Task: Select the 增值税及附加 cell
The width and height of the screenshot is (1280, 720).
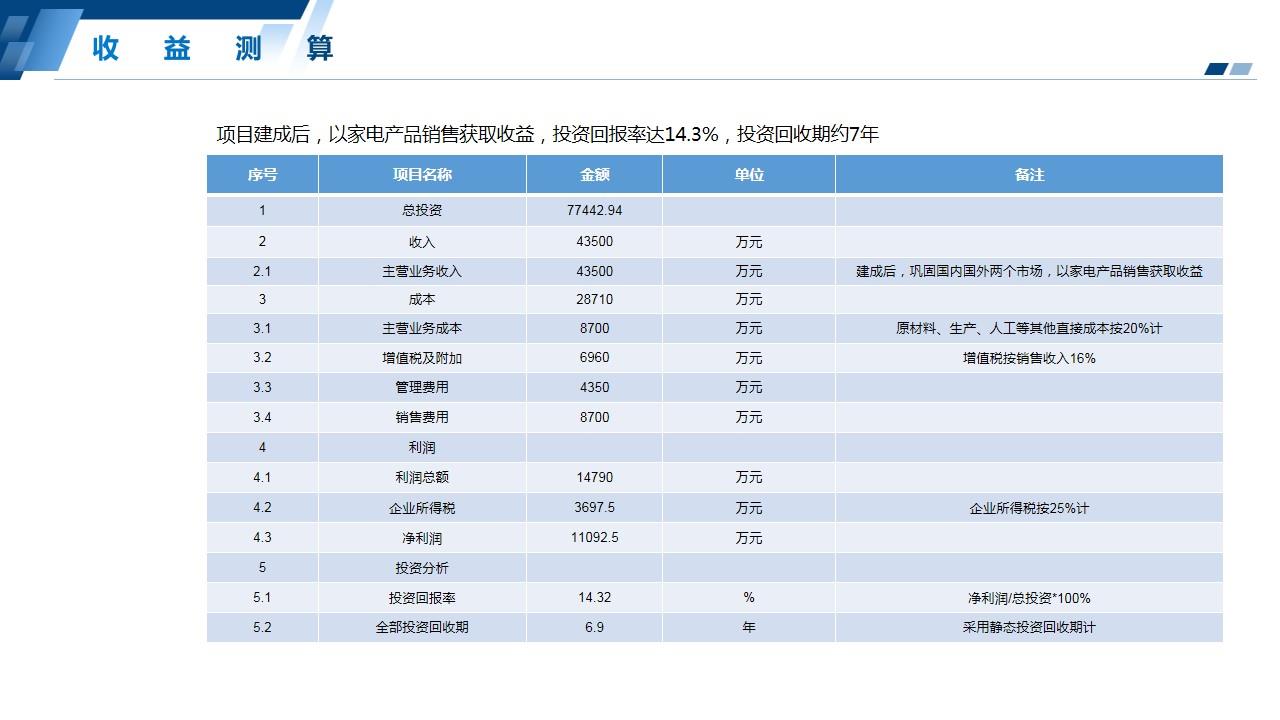Action: (422, 358)
